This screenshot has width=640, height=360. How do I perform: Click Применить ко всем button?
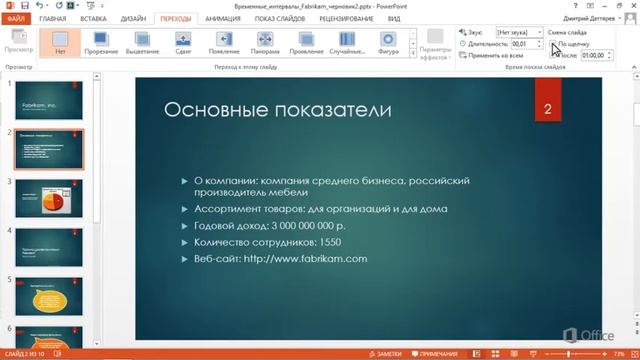491,56
